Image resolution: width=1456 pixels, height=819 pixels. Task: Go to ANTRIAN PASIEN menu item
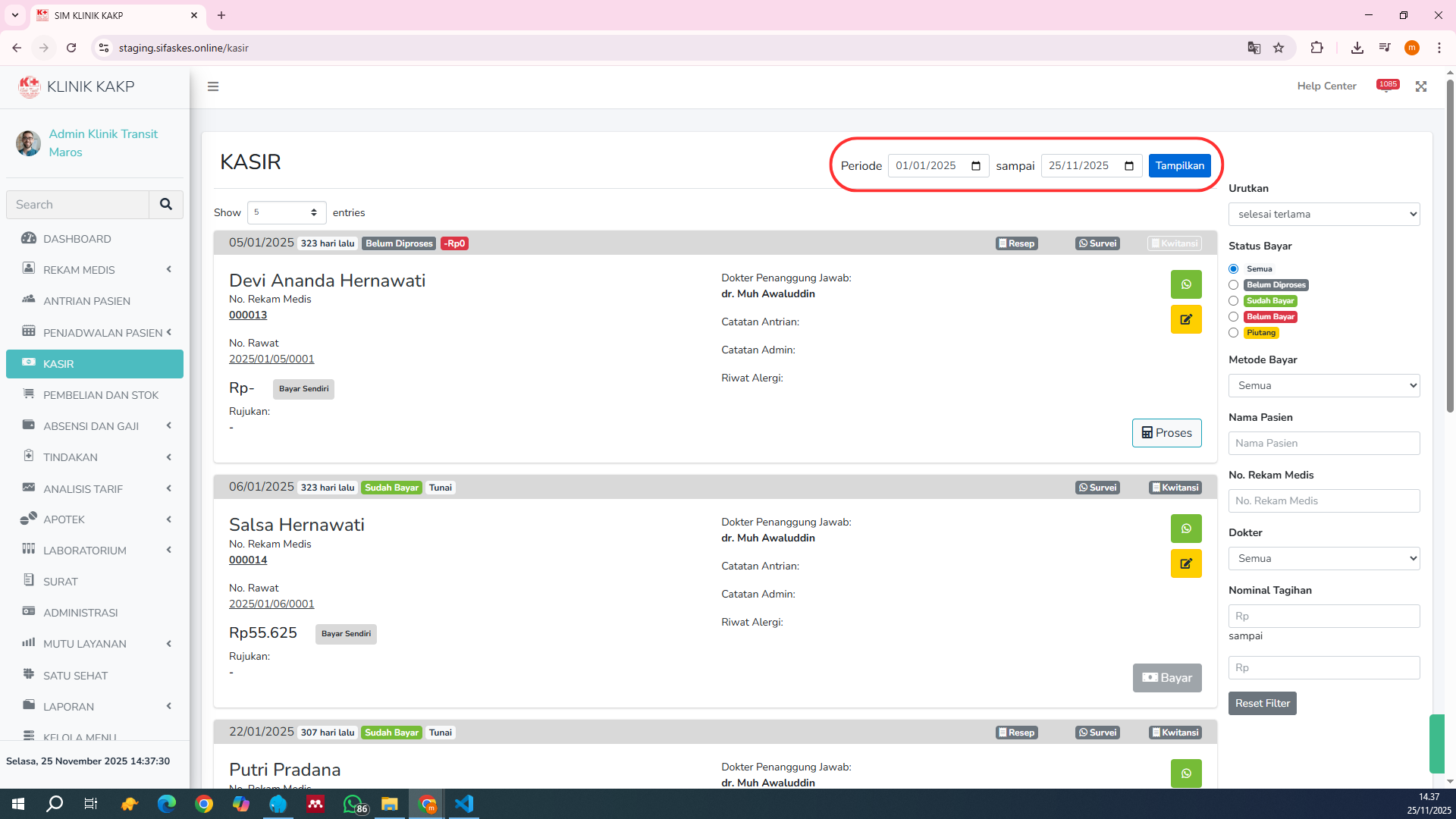(86, 301)
